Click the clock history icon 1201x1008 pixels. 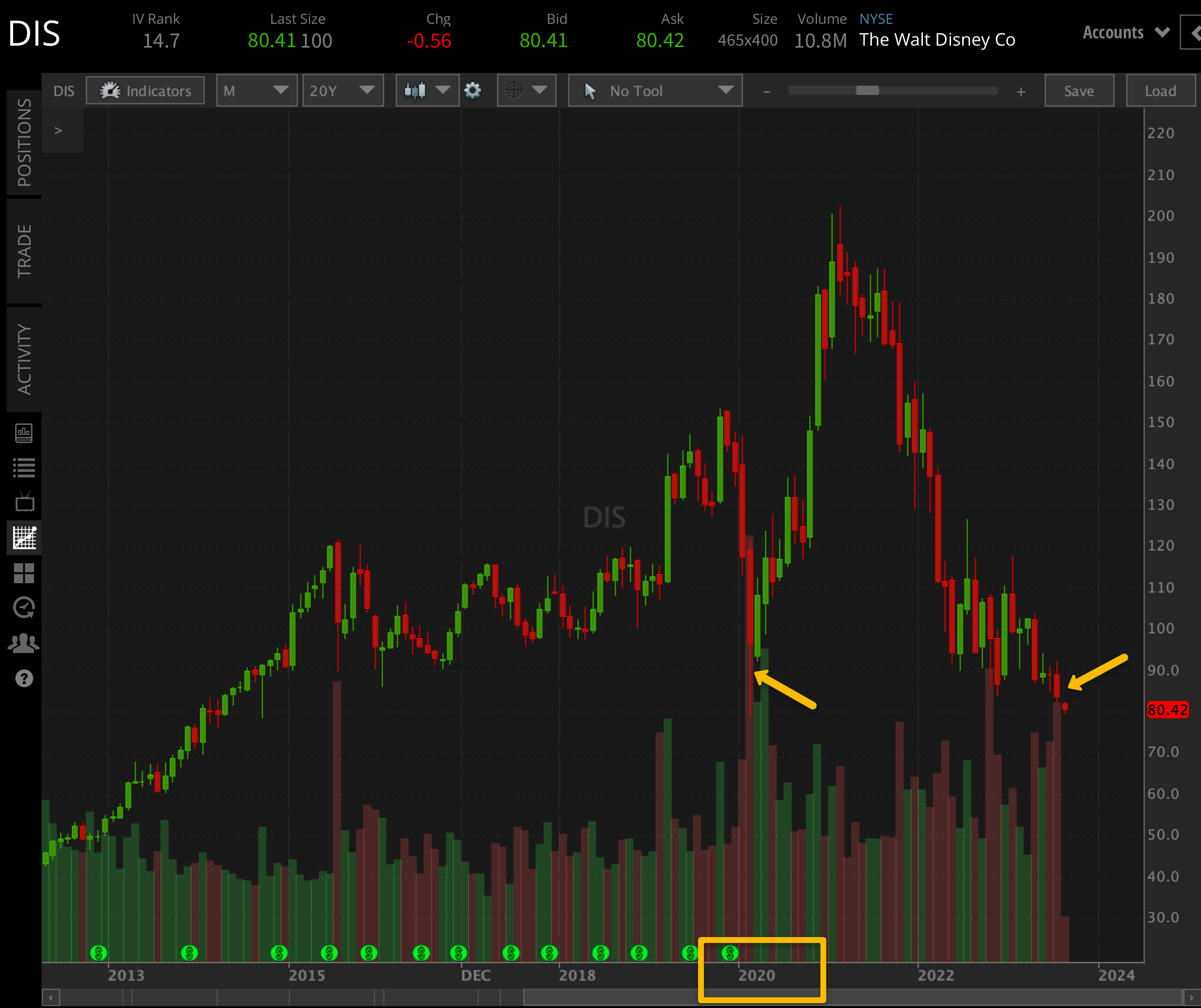click(24, 607)
